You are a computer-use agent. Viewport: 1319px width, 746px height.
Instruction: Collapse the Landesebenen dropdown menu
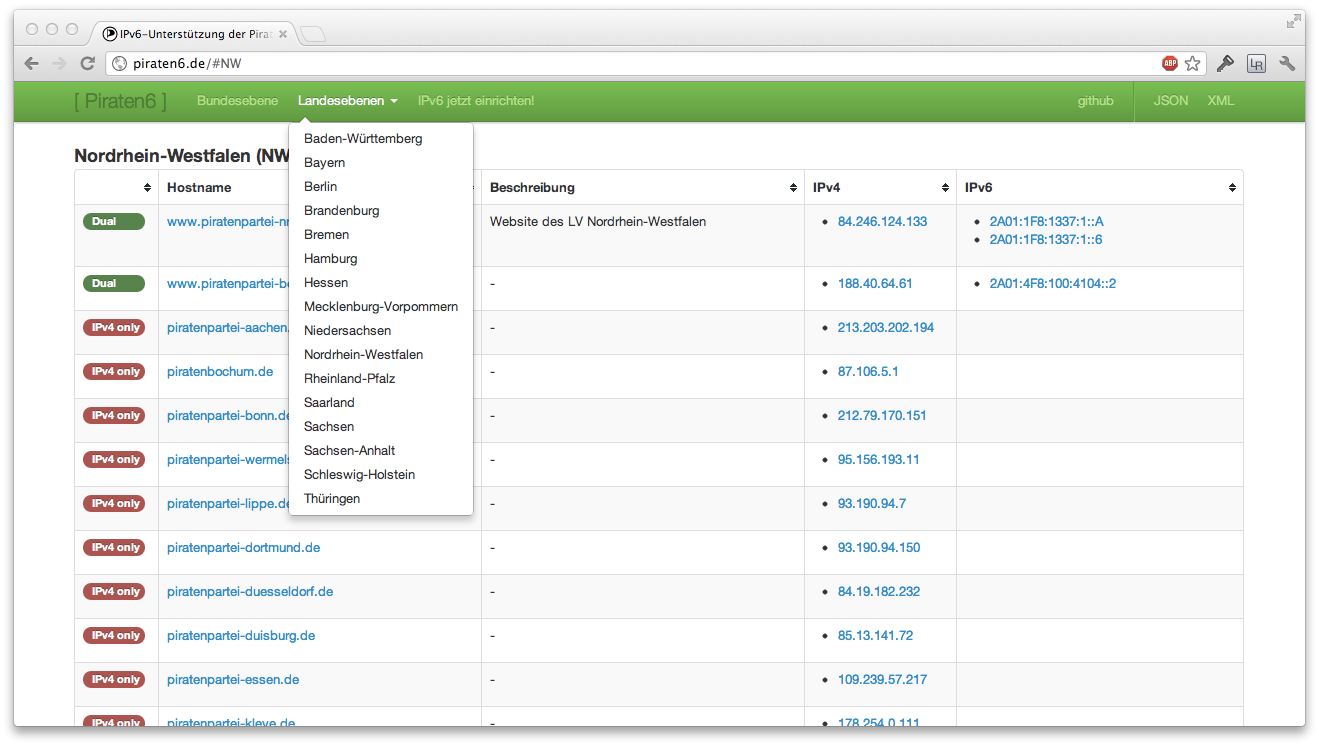(347, 101)
